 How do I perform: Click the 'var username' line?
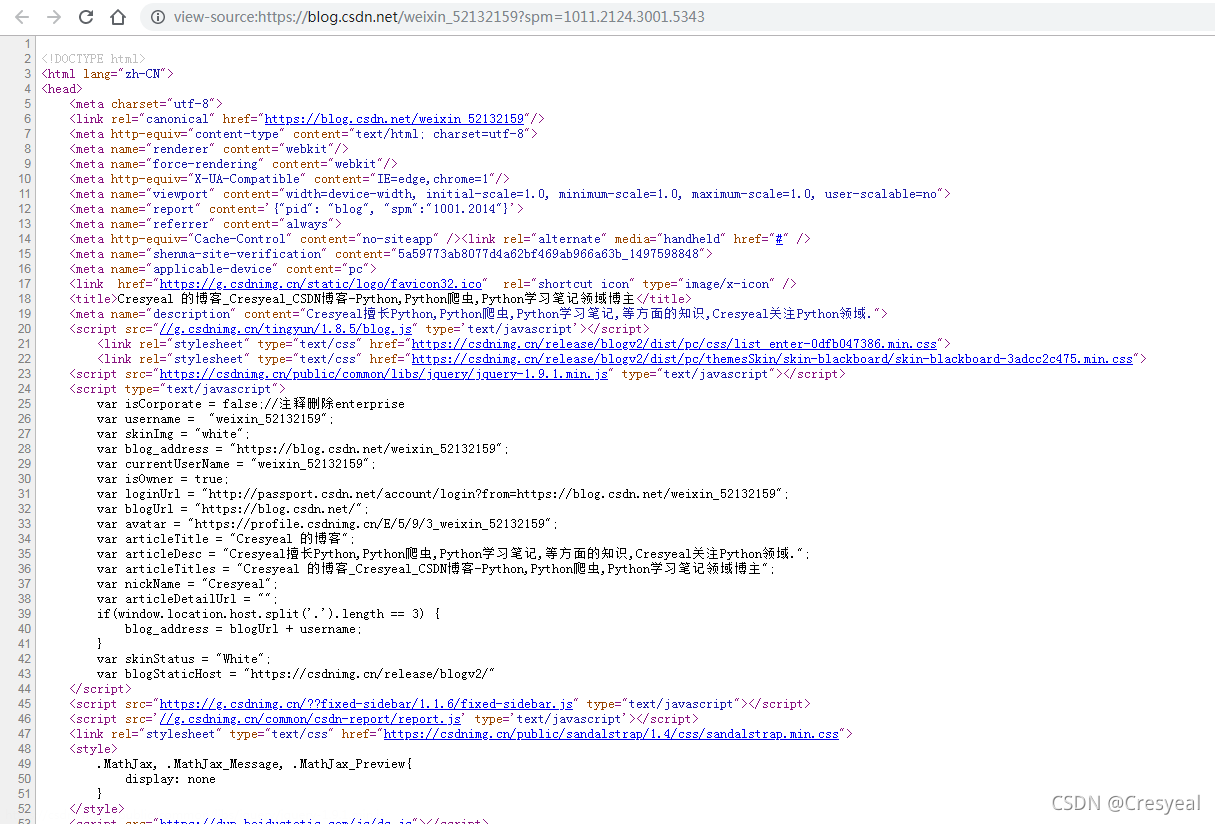[216, 419]
